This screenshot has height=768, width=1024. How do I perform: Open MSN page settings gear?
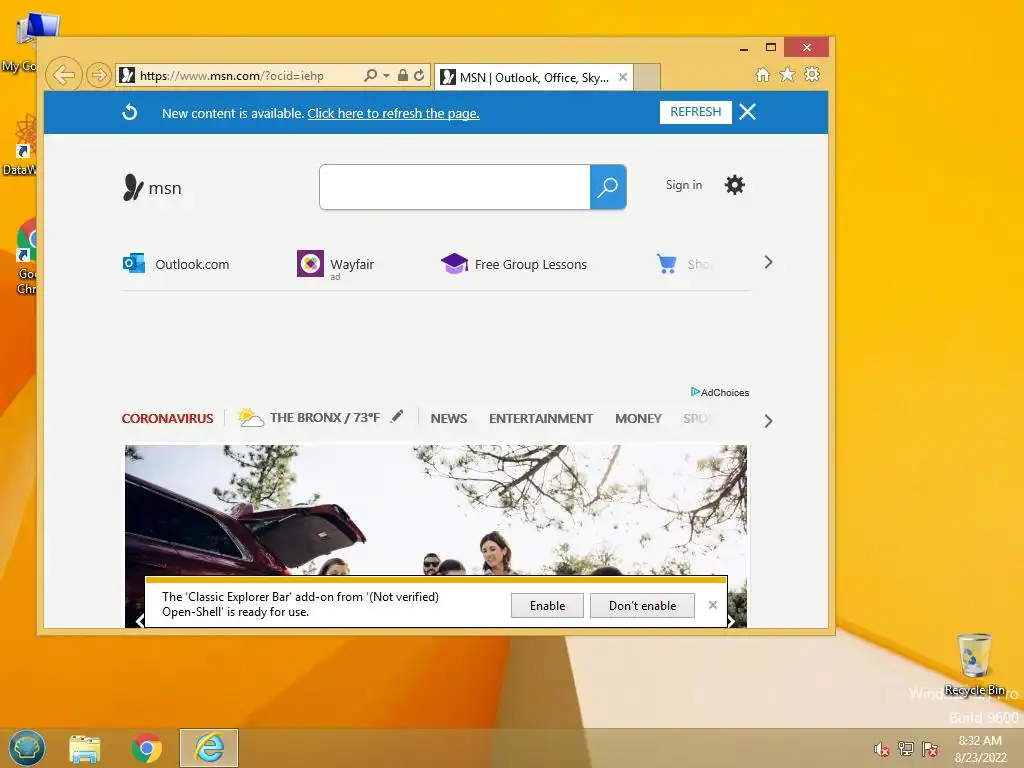[x=735, y=185]
